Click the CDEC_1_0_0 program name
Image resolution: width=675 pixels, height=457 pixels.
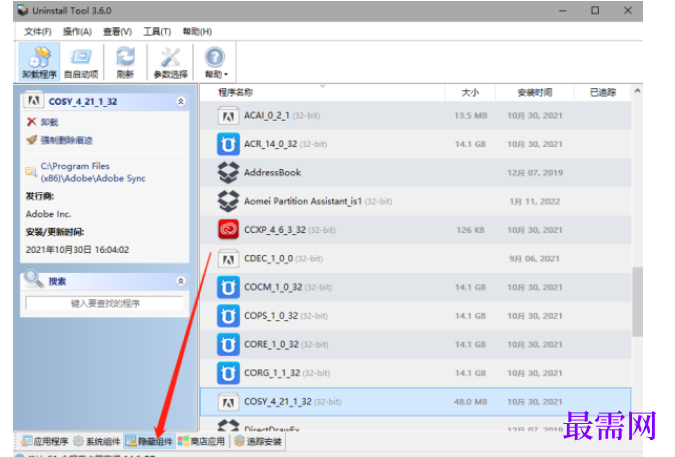tap(269, 258)
